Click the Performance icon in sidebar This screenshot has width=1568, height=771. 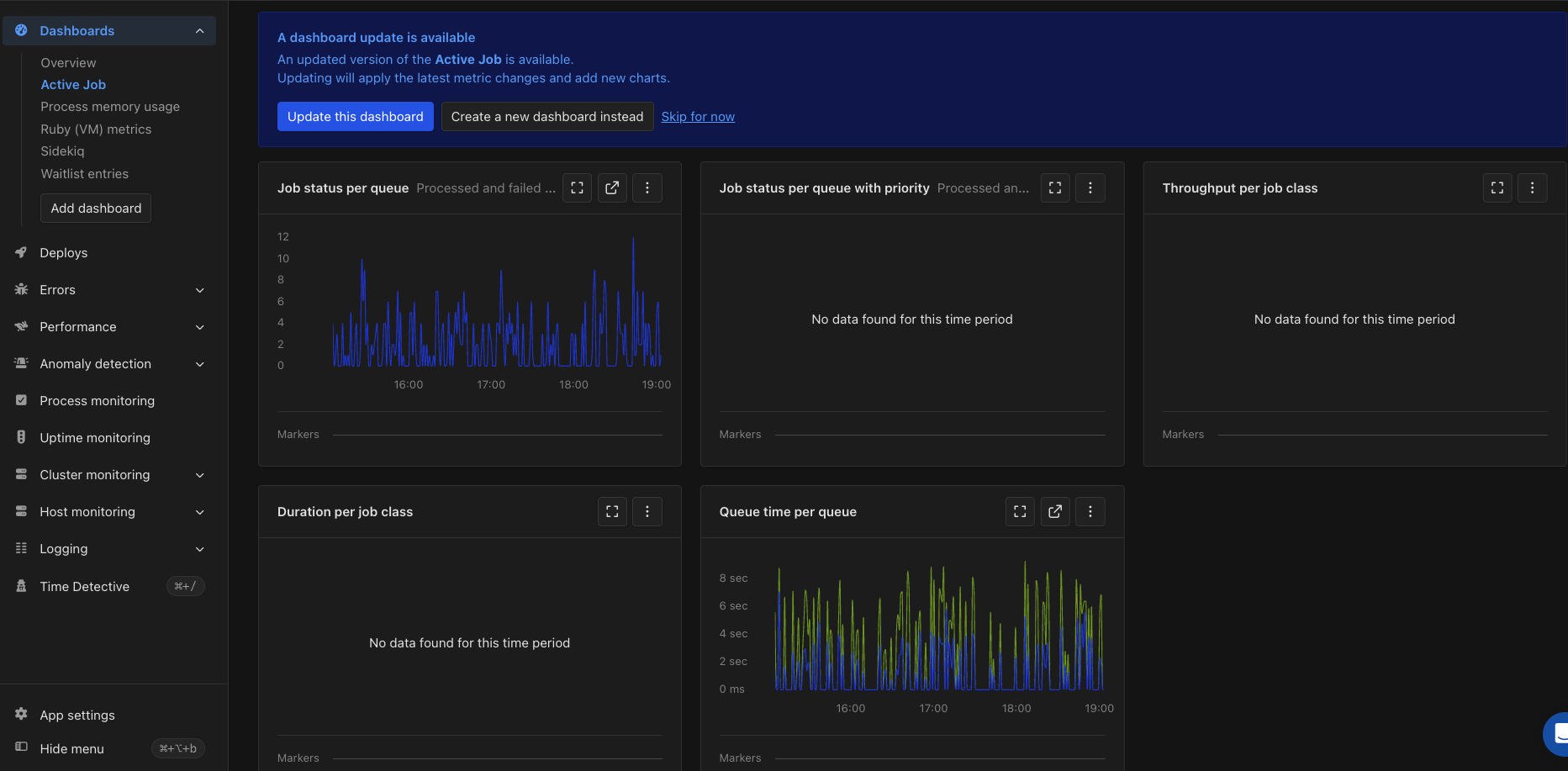21,326
